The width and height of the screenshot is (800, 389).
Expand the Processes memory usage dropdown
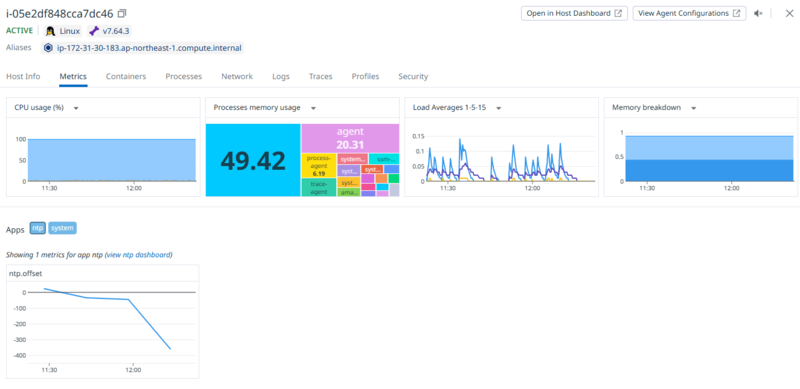pos(313,108)
